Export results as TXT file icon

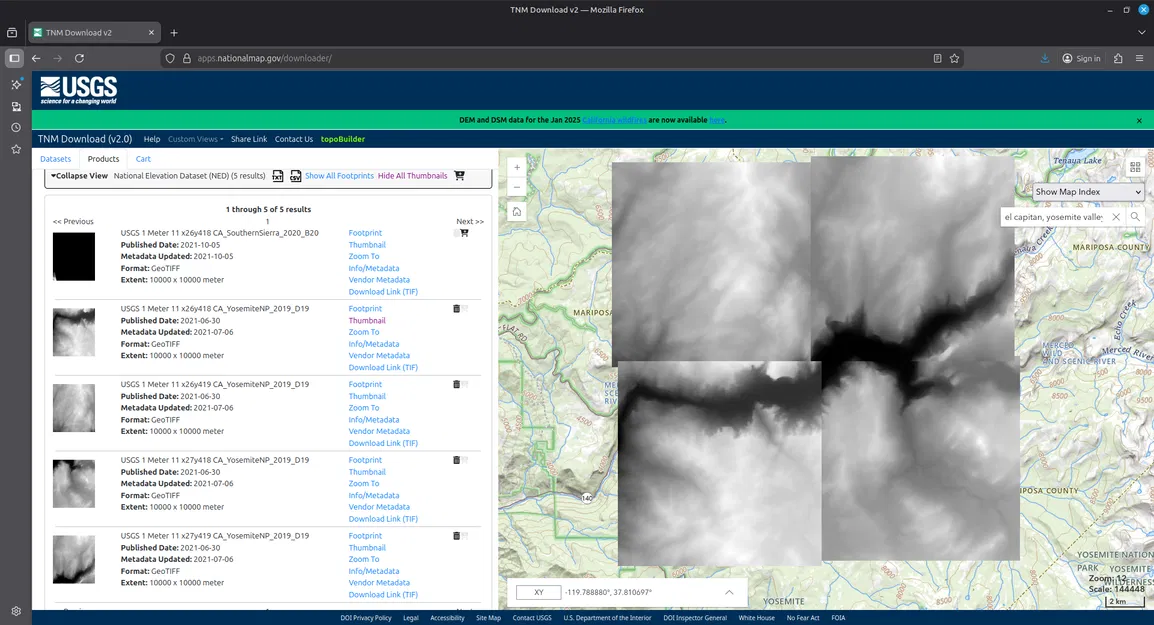(x=277, y=176)
